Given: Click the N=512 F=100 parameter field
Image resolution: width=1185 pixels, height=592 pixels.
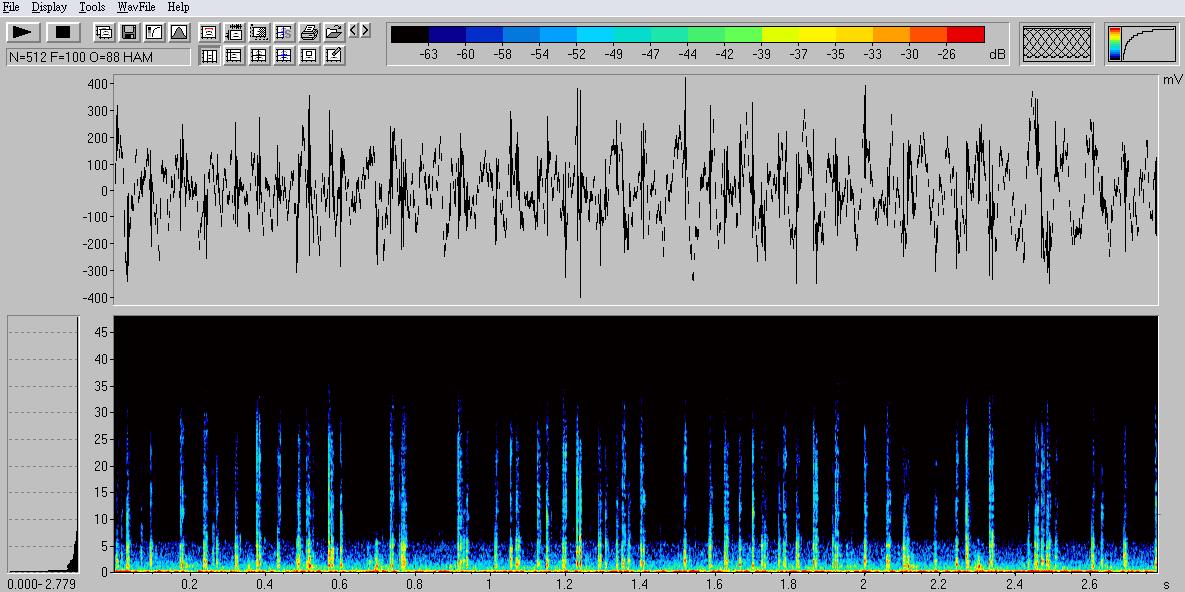Looking at the screenshot, I should [x=98, y=57].
